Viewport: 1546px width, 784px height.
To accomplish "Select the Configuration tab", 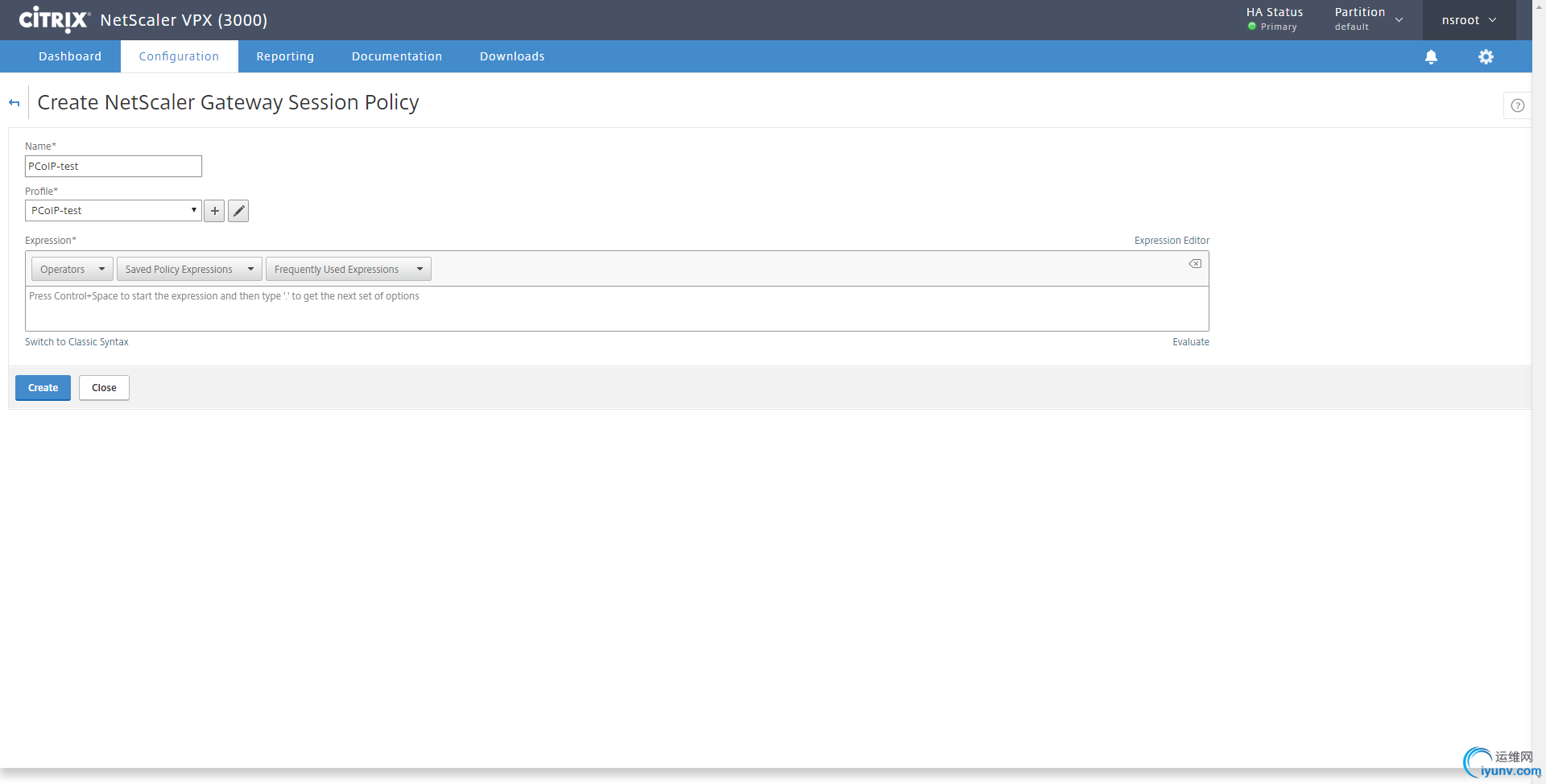I will 179,56.
